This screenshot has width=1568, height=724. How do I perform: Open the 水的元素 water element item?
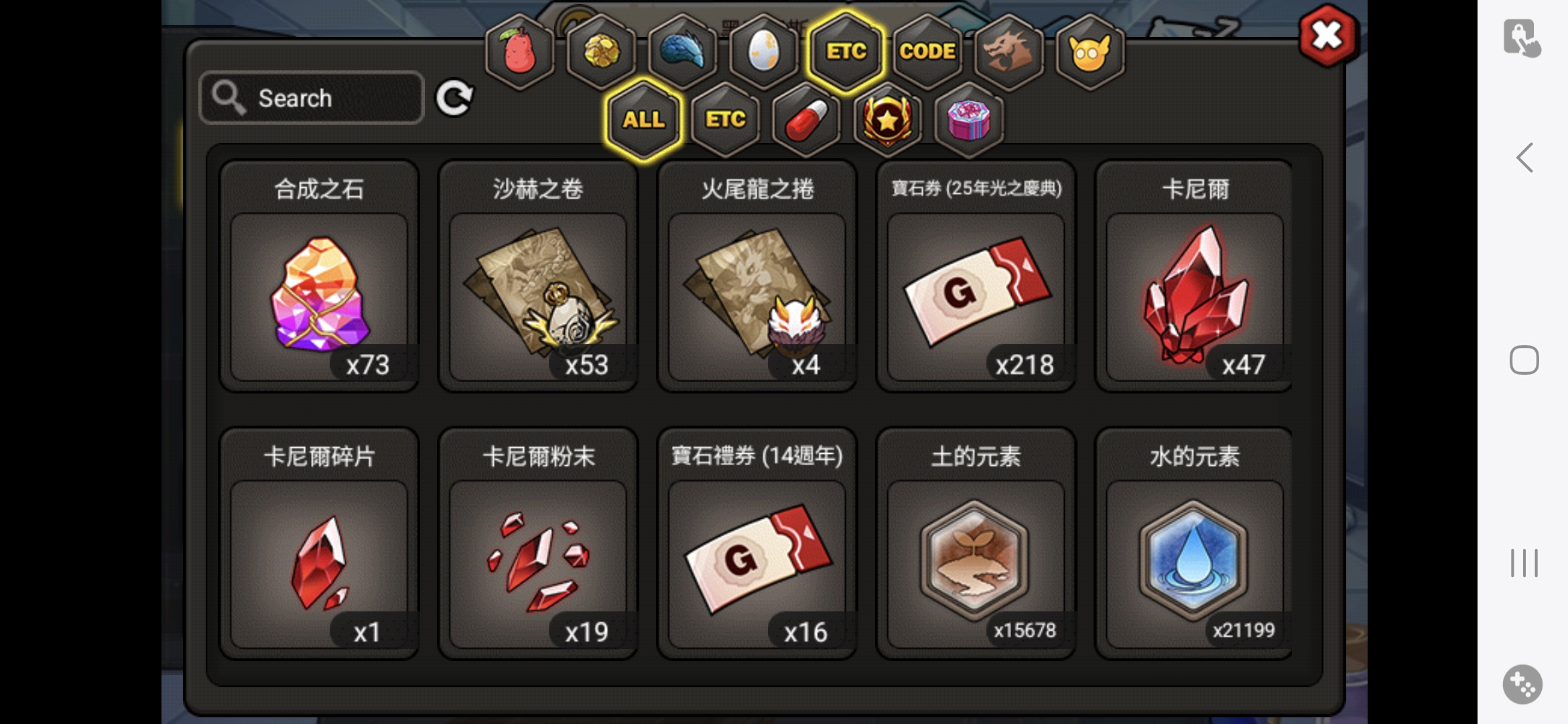(x=1194, y=543)
